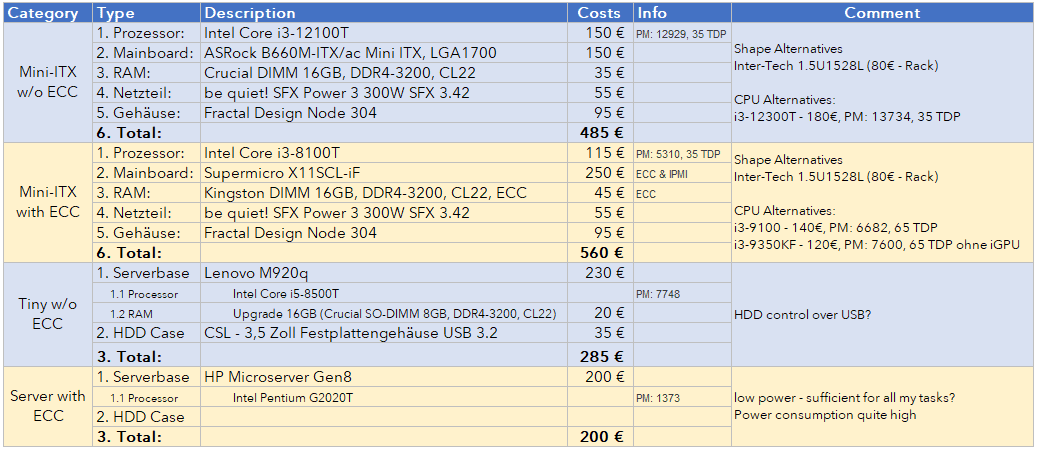Click the 'ECC & IPMI' info cell

coord(682,173)
